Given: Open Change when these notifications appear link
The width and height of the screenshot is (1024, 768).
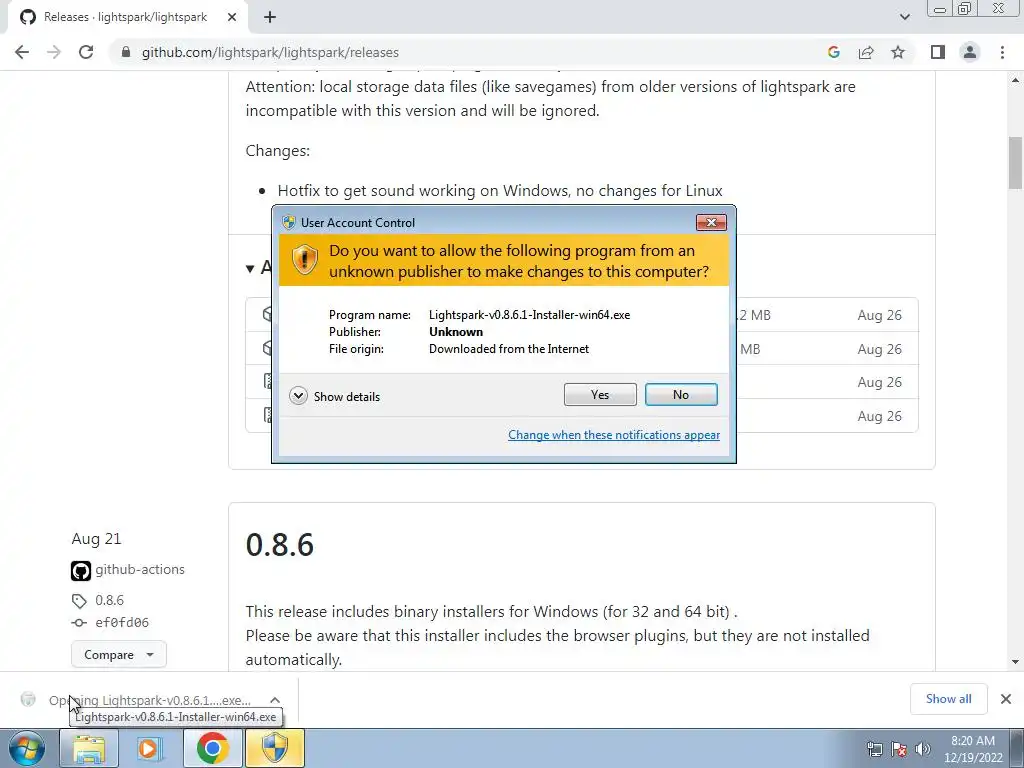Looking at the screenshot, I should click(x=614, y=435).
